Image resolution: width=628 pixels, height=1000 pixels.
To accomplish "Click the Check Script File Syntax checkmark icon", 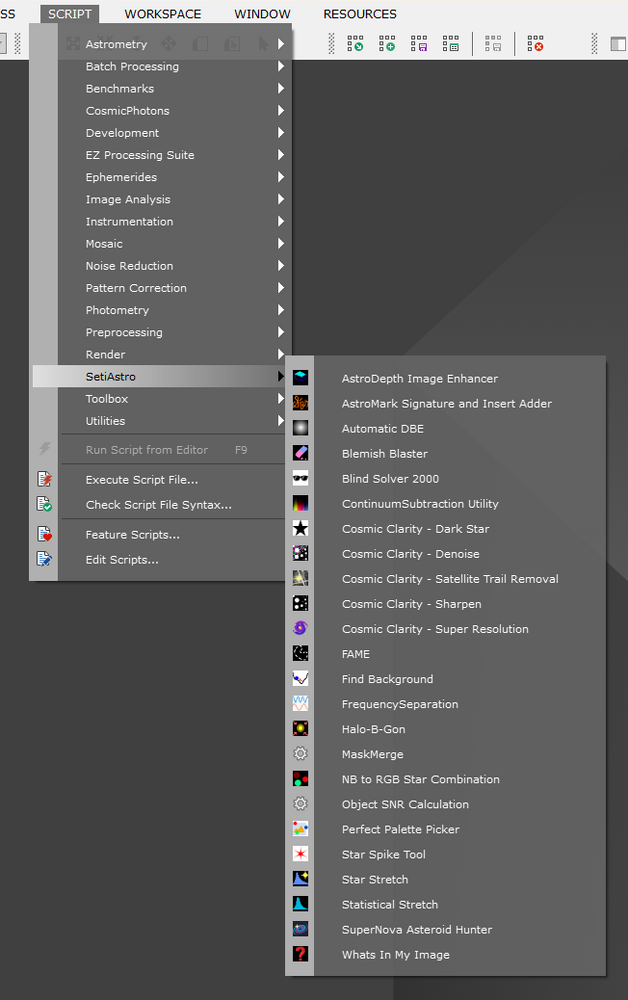I will 44,504.
